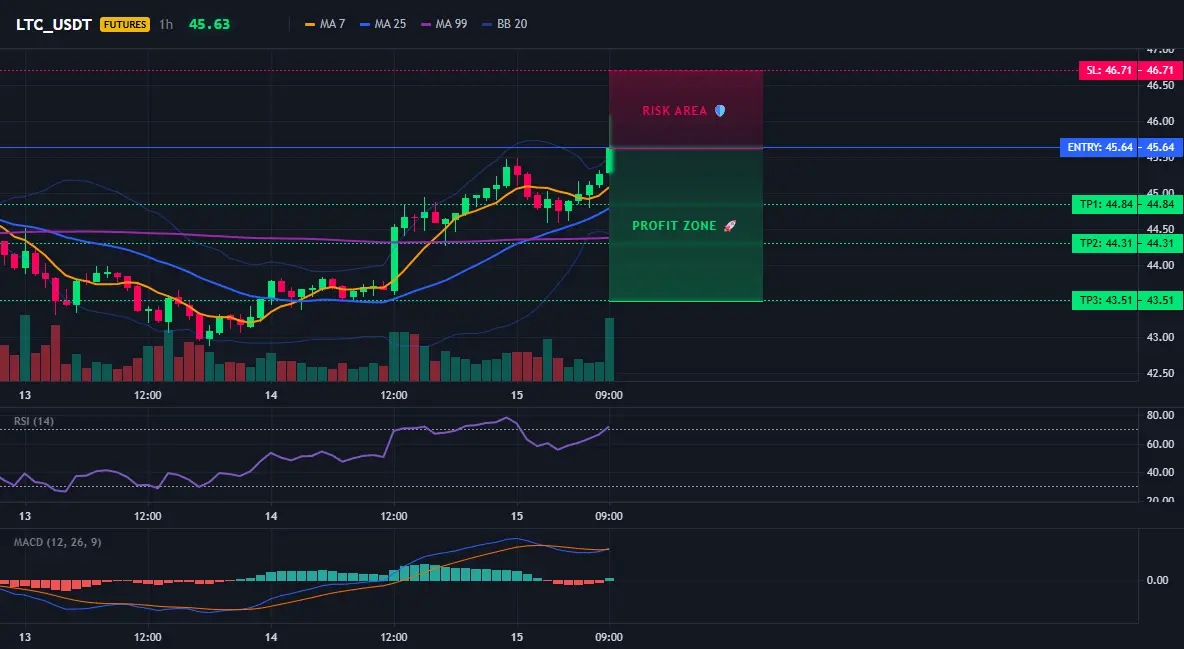Click the shield icon beside RISK AREA
1184x649 pixels.
[720, 111]
